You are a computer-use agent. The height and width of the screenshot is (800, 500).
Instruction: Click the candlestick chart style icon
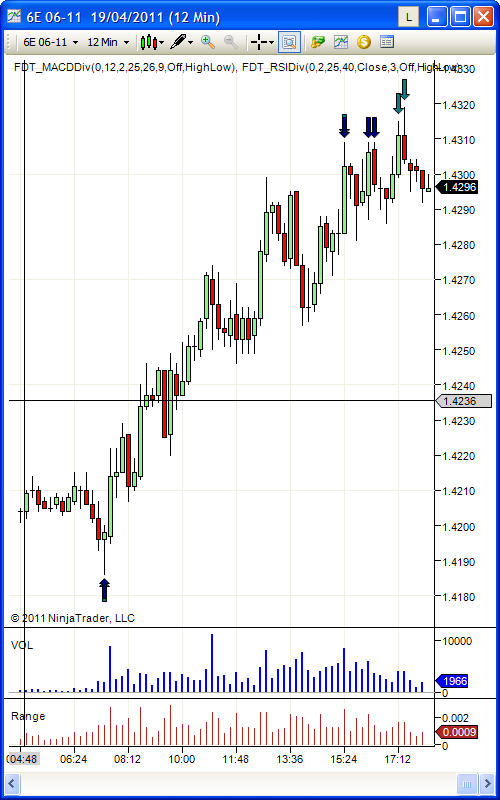148,42
